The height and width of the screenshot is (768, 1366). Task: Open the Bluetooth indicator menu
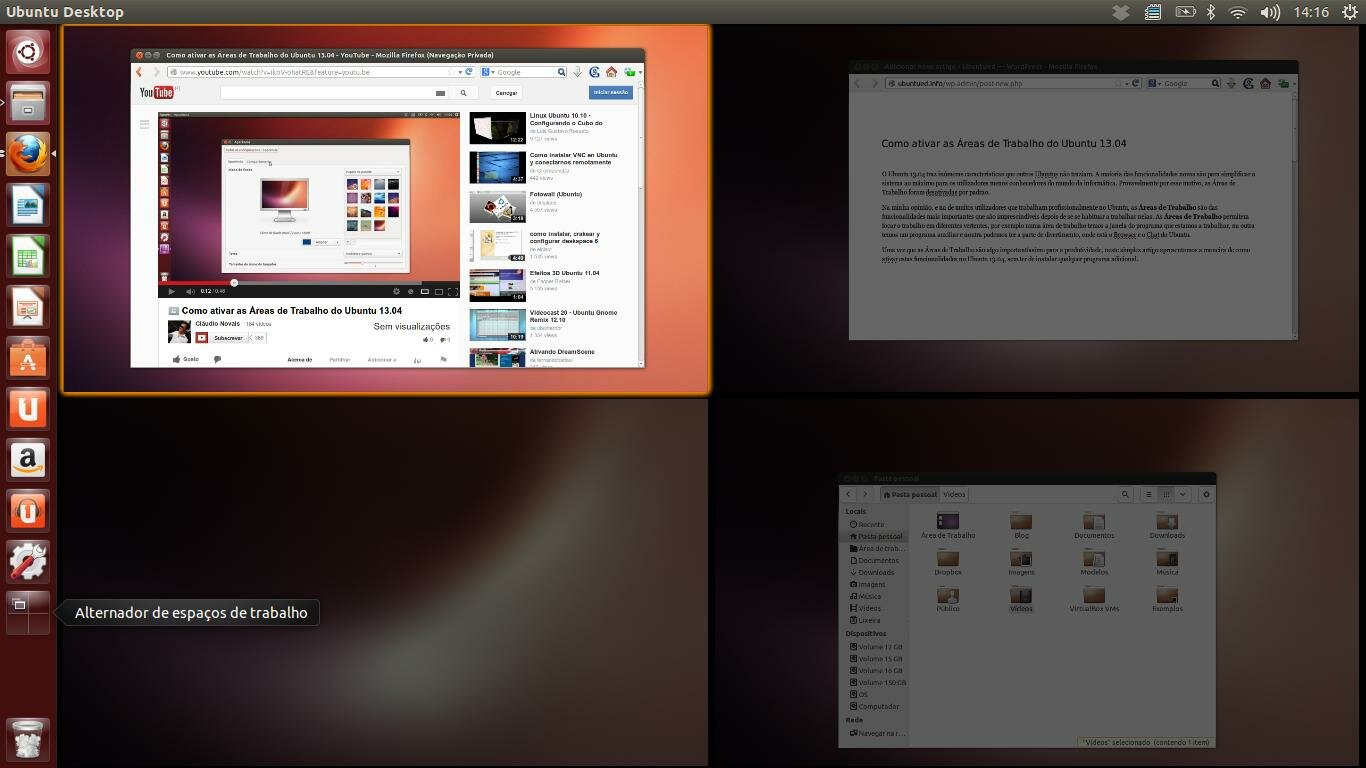[x=1210, y=12]
